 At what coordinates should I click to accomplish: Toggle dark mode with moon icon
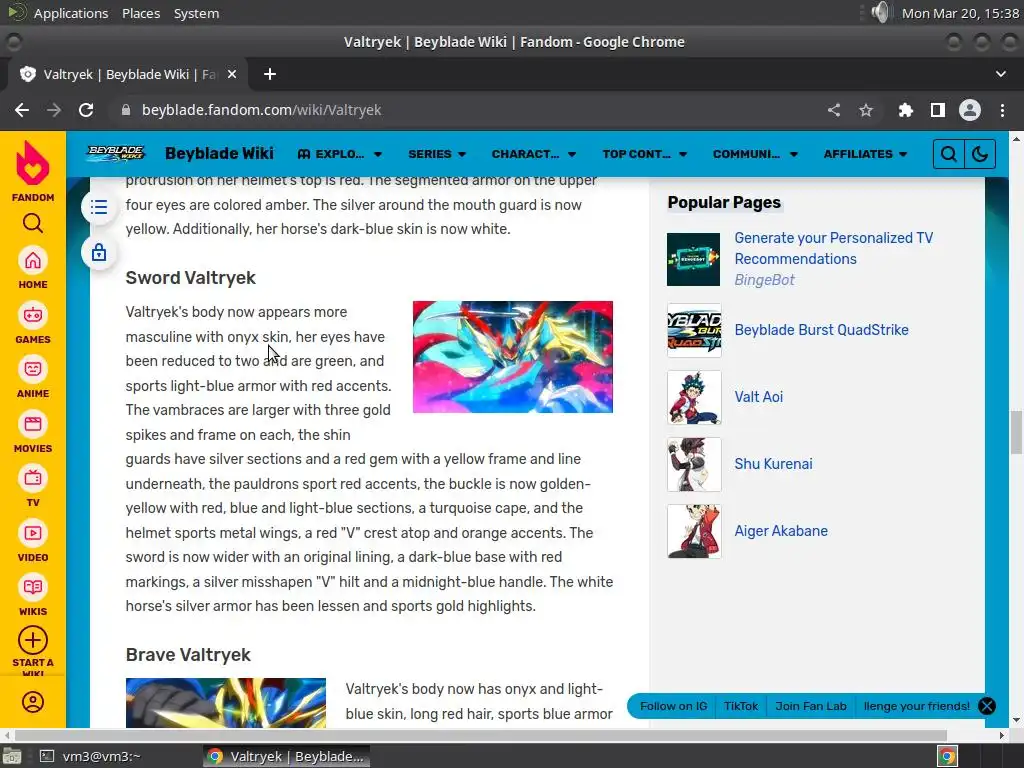tap(980, 154)
